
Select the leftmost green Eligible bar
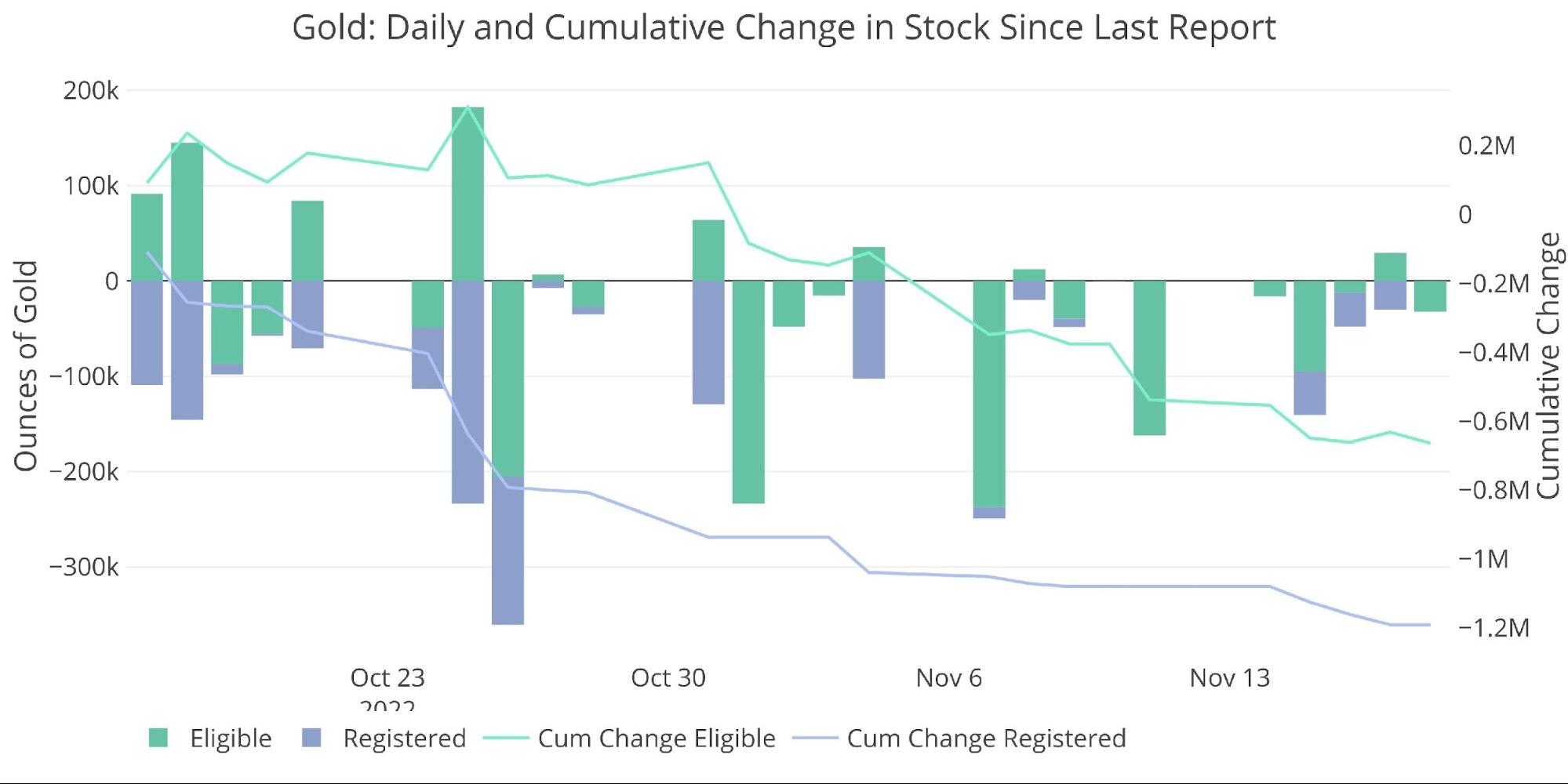tap(147, 237)
